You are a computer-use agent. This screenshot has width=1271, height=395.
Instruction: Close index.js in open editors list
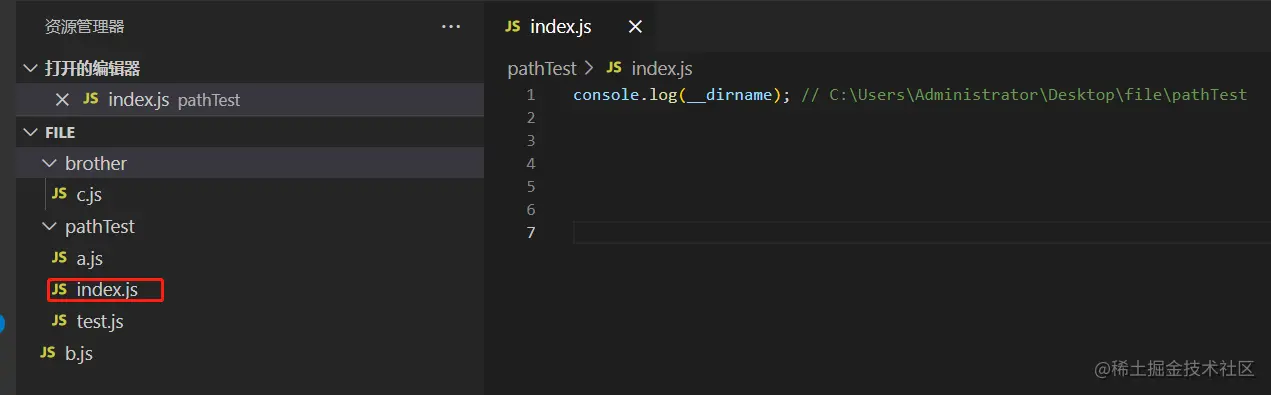(x=62, y=100)
